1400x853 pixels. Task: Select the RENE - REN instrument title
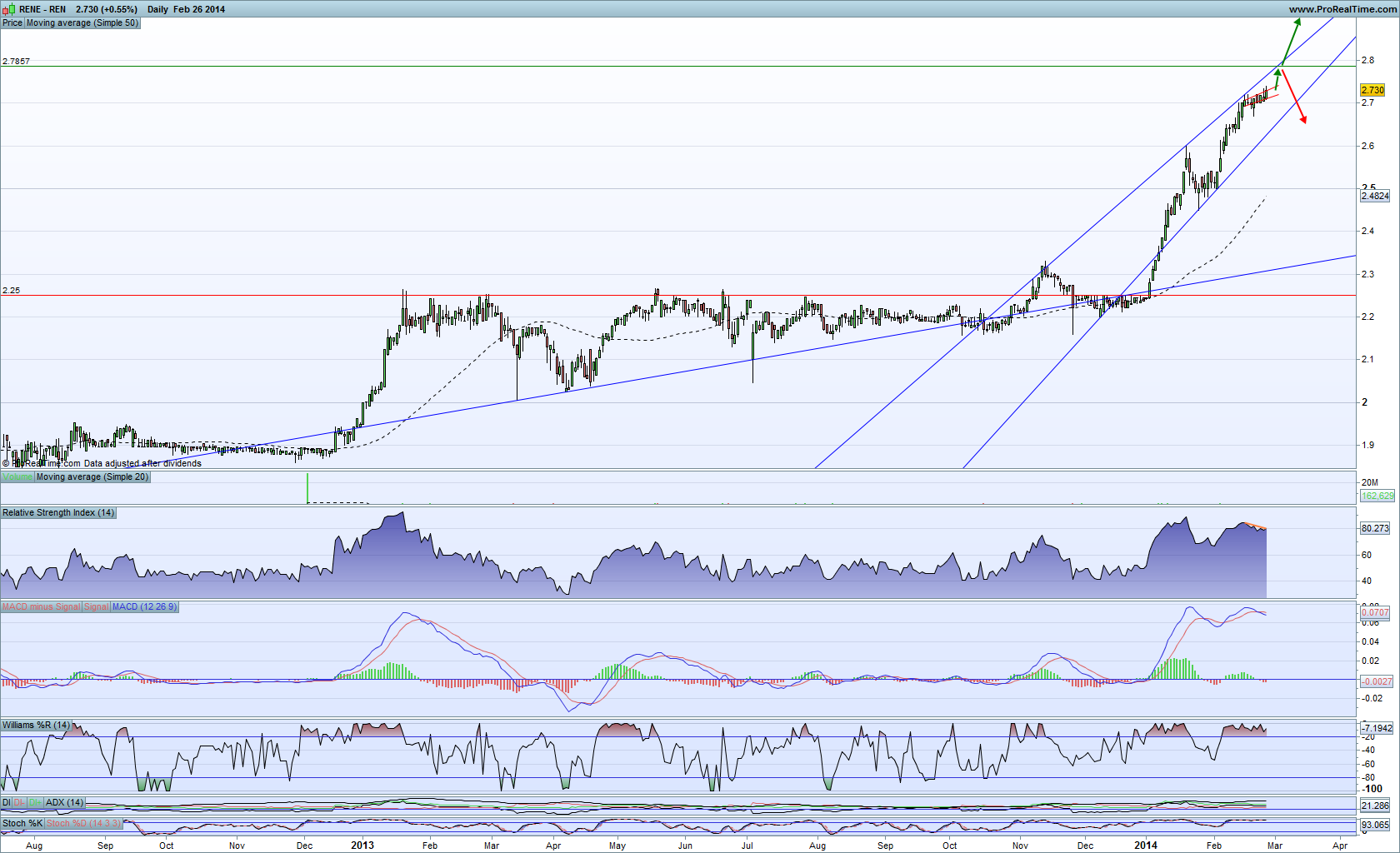tap(42, 9)
